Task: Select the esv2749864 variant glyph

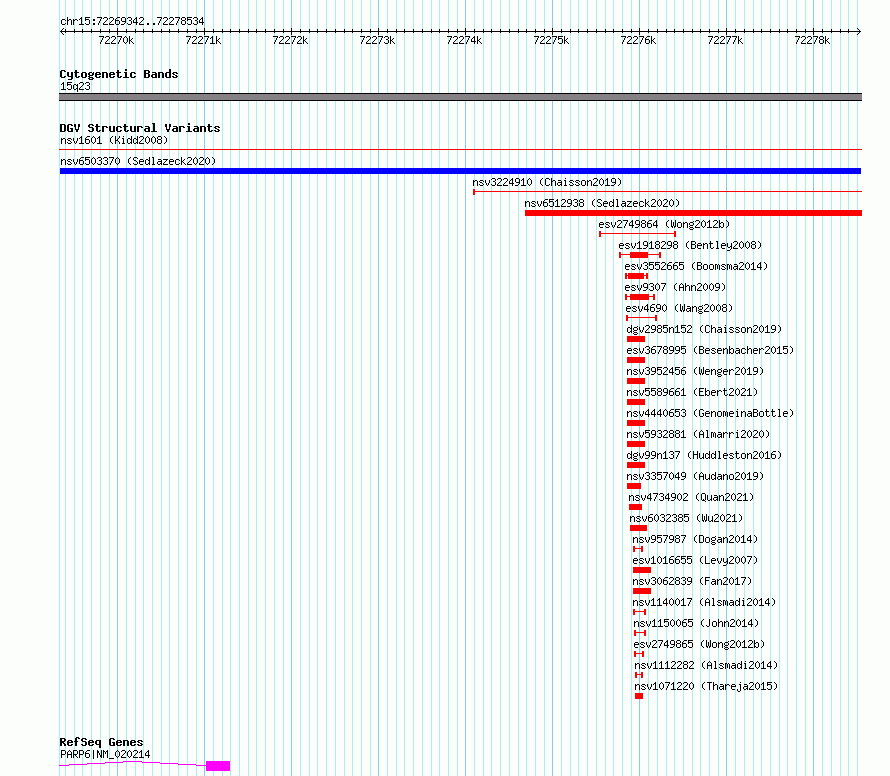Action: click(x=637, y=234)
